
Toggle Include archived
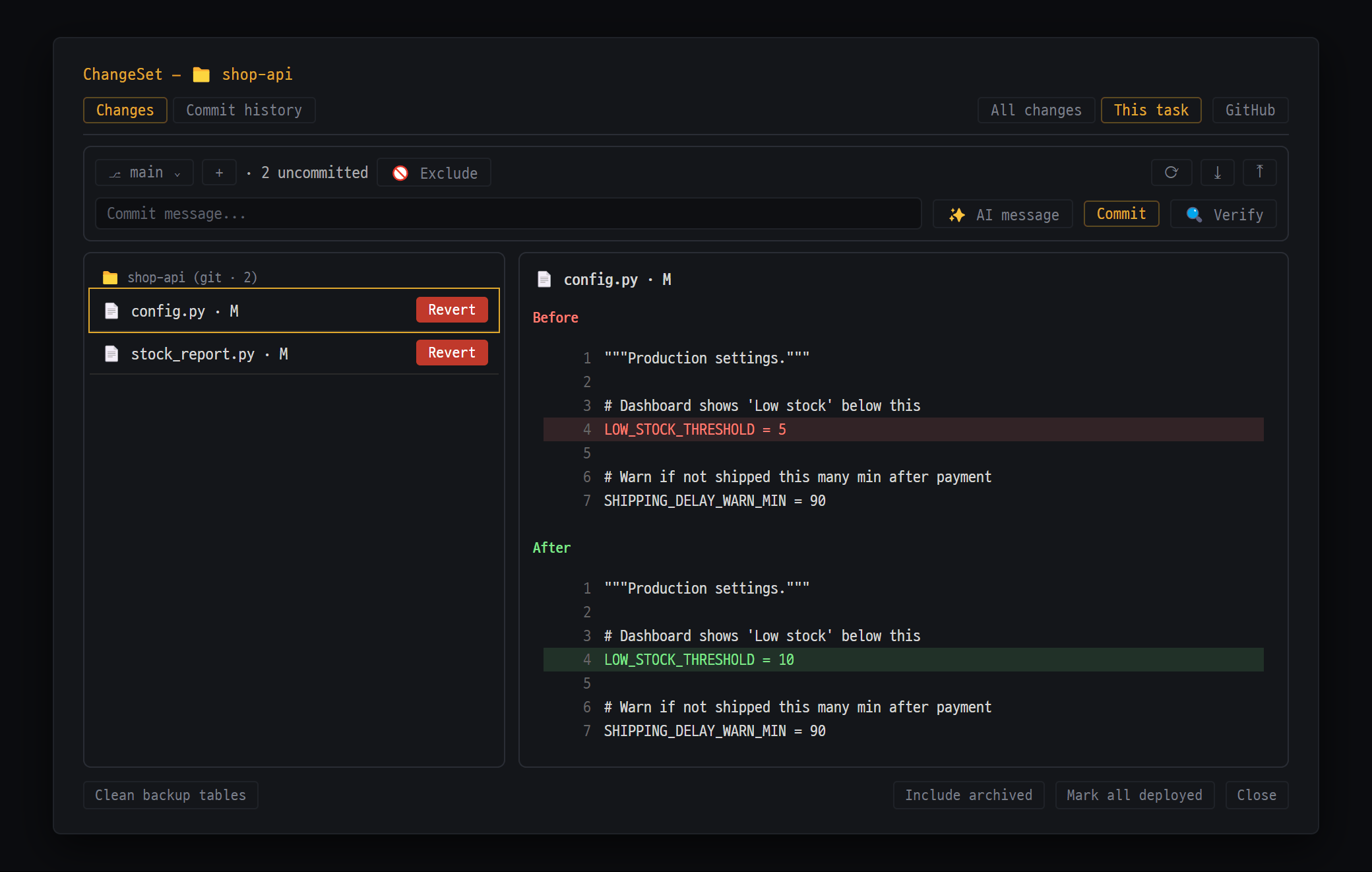[968, 795]
